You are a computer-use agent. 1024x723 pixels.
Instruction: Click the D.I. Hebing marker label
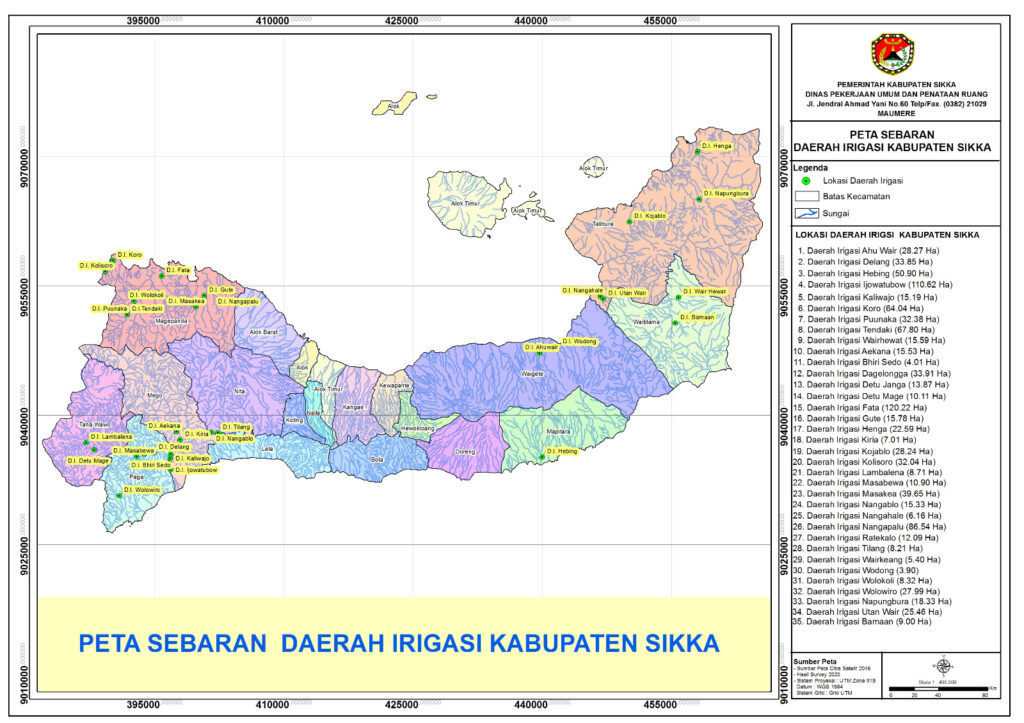[x=564, y=451]
